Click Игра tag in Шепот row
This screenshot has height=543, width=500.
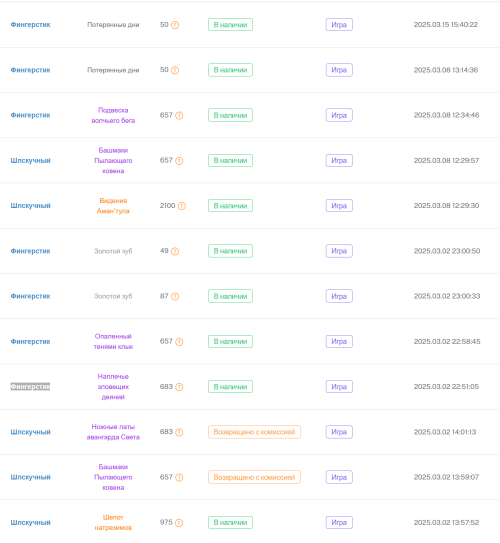pyautogui.click(x=339, y=522)
